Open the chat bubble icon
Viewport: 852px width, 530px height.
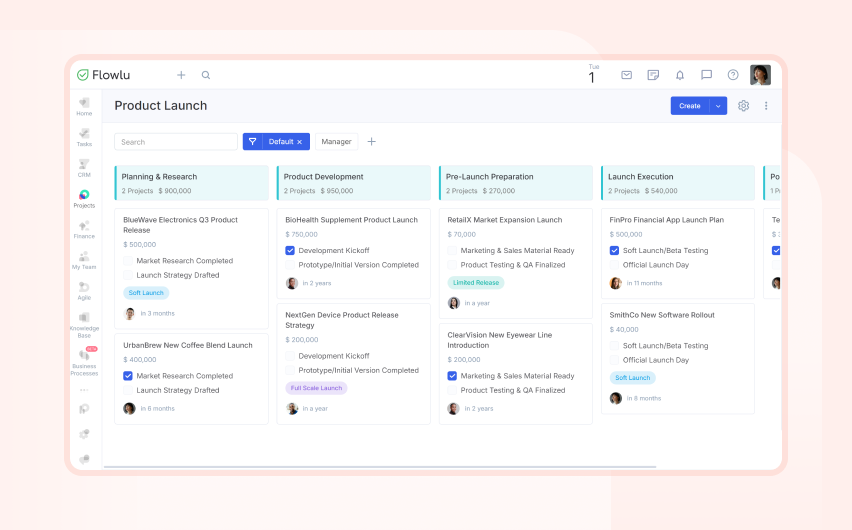pyautogui.click(x=706, y=75)
